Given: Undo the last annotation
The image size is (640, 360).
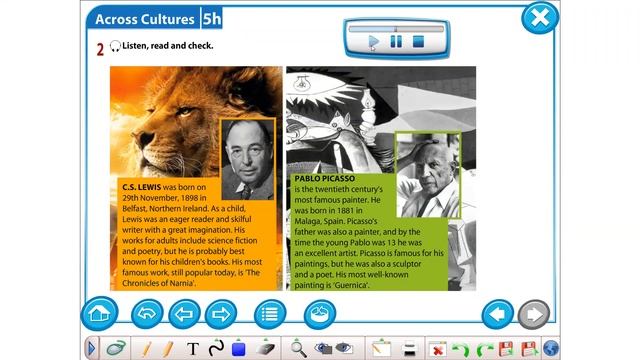Looking at the screenshot, I should pyautogui.click(x=461, y=349).
